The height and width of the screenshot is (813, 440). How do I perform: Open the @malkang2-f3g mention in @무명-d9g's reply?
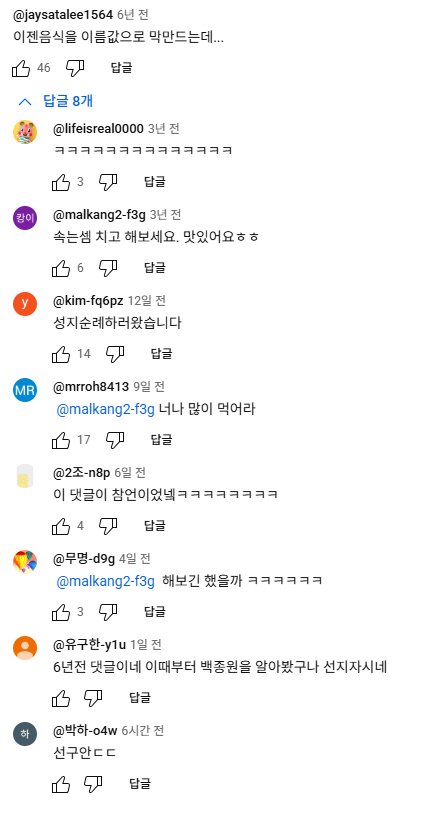tap(105, 581)
